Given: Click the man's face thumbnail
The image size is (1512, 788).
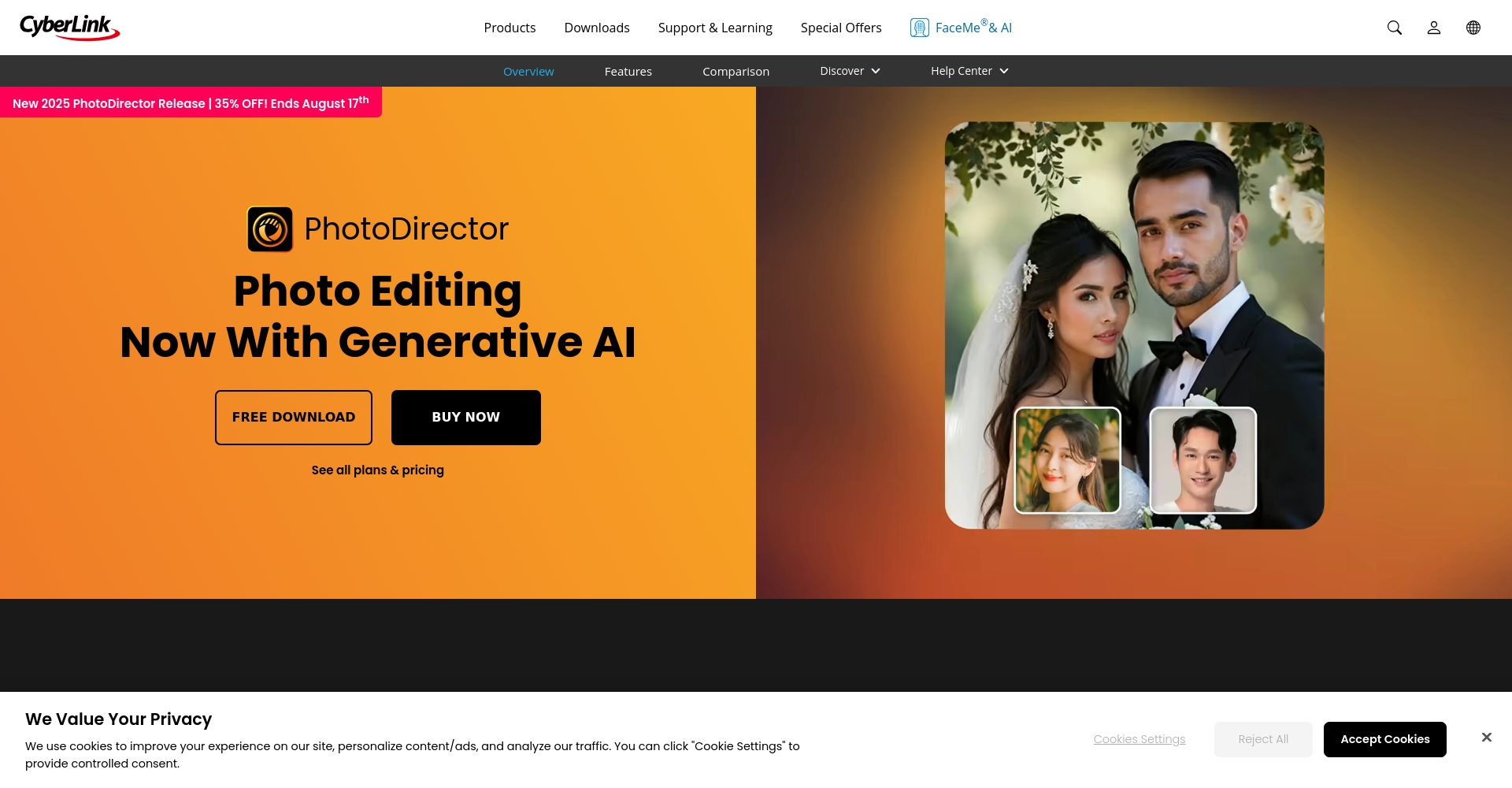Looking at the screenshot, I should pos(1203,460).
